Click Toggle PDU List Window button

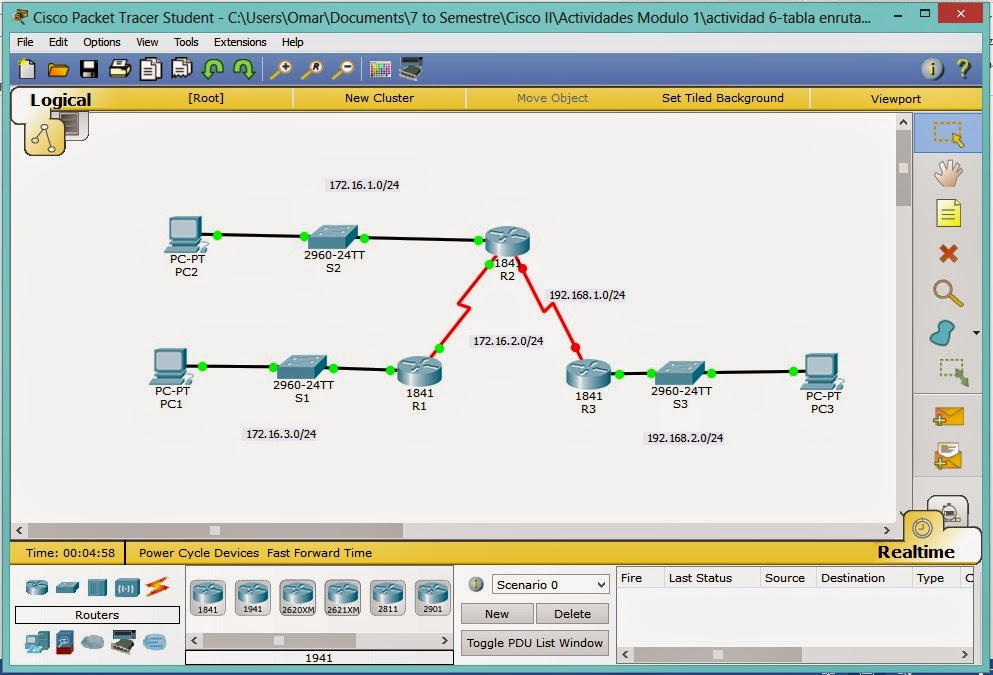click(535, 643)
